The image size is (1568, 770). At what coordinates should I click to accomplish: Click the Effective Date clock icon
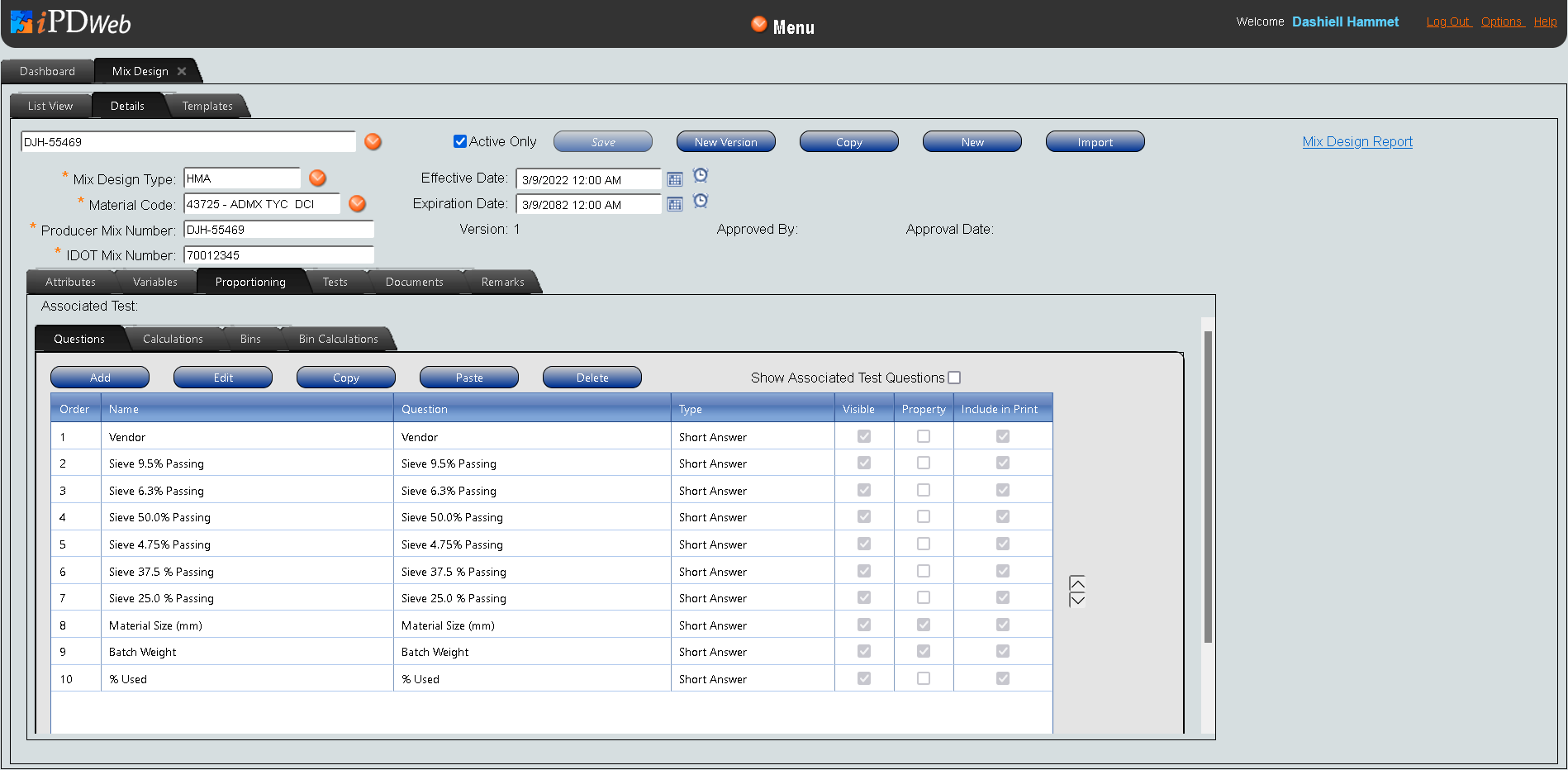pyautogui.click(x=701, y=175)
